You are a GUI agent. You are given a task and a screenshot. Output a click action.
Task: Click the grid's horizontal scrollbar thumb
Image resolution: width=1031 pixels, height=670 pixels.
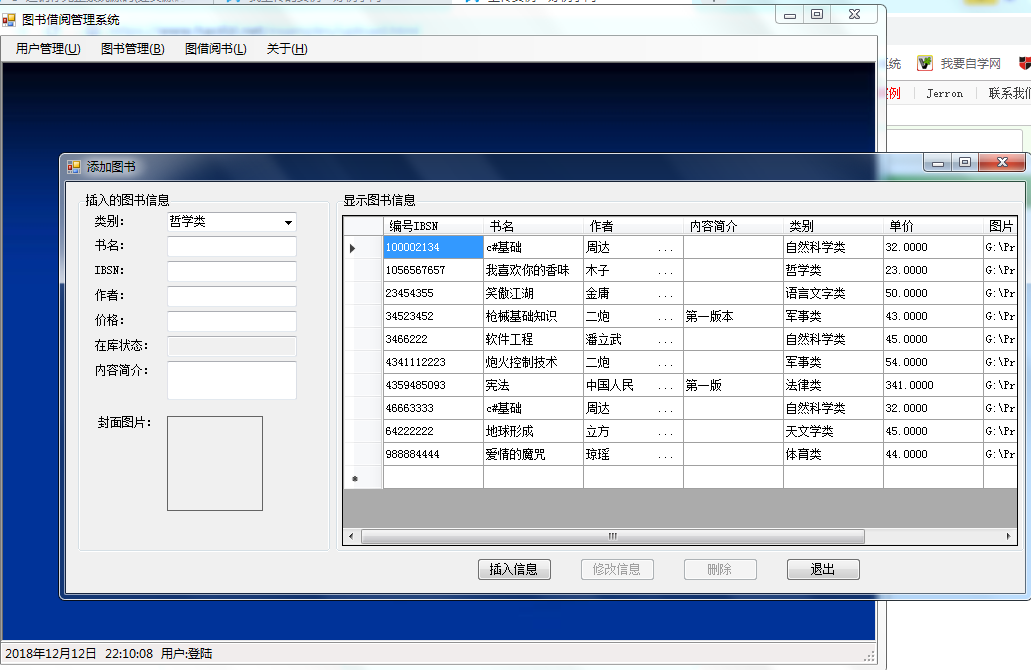point(613,537)
